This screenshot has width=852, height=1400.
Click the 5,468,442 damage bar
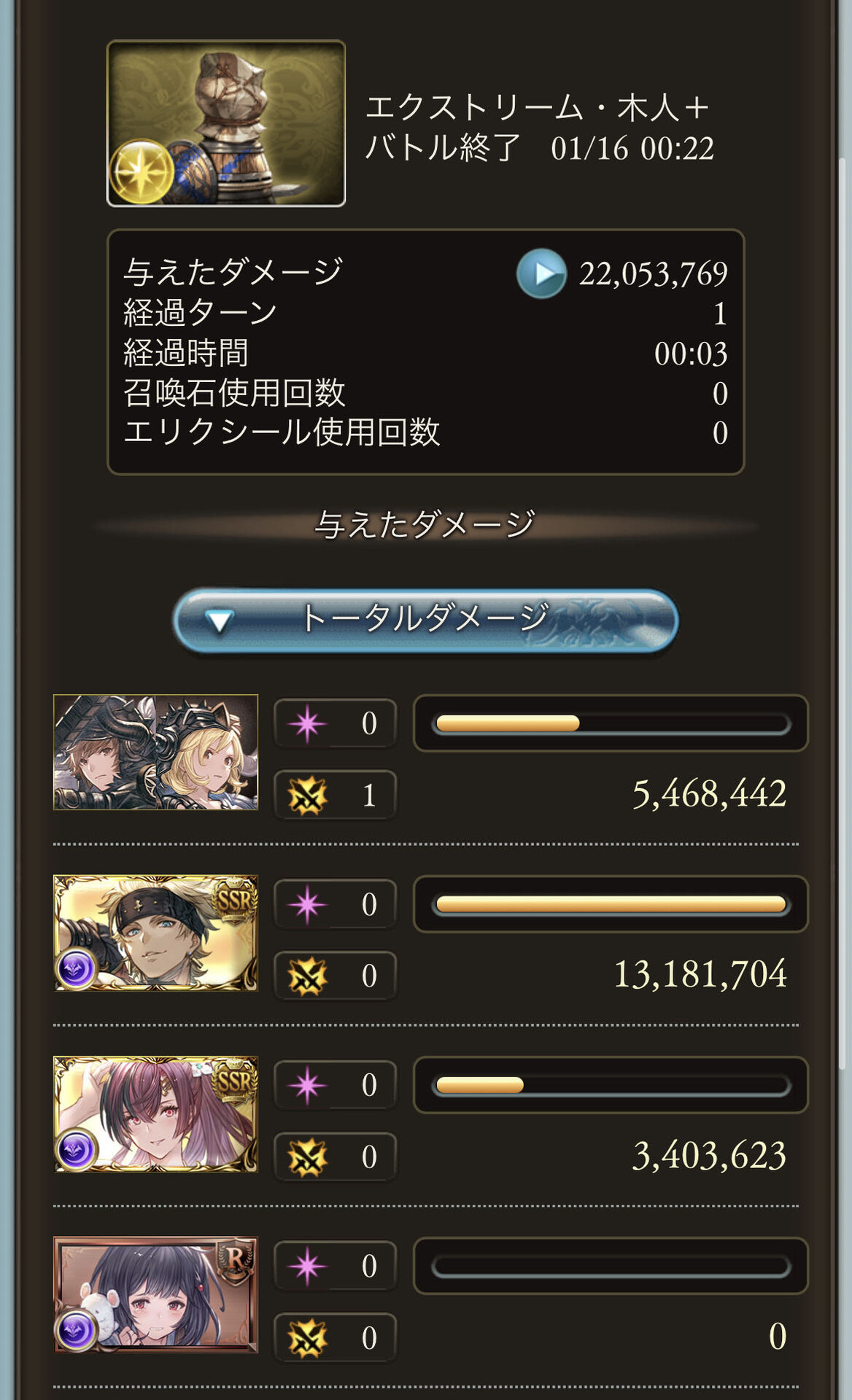tap(611, 723)
